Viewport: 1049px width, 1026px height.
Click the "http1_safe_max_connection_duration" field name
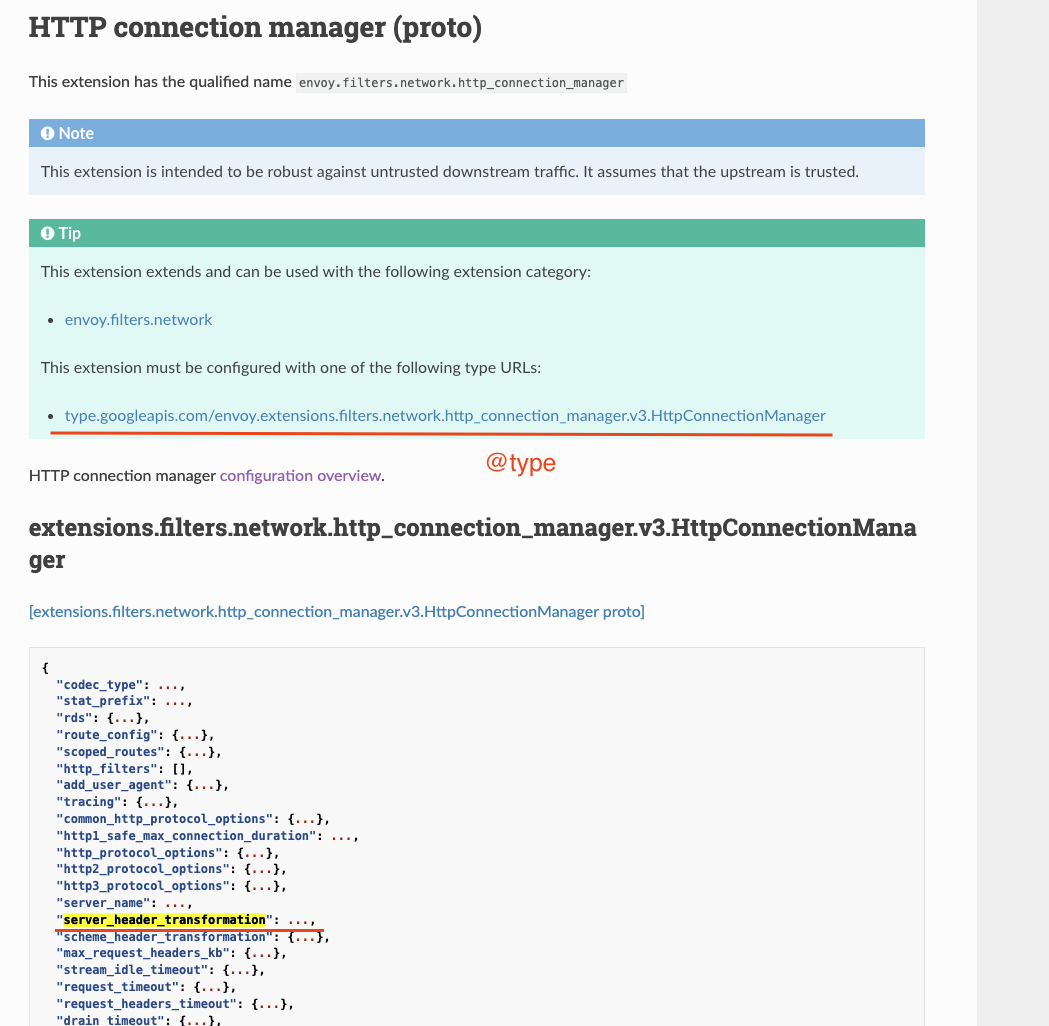187,835
